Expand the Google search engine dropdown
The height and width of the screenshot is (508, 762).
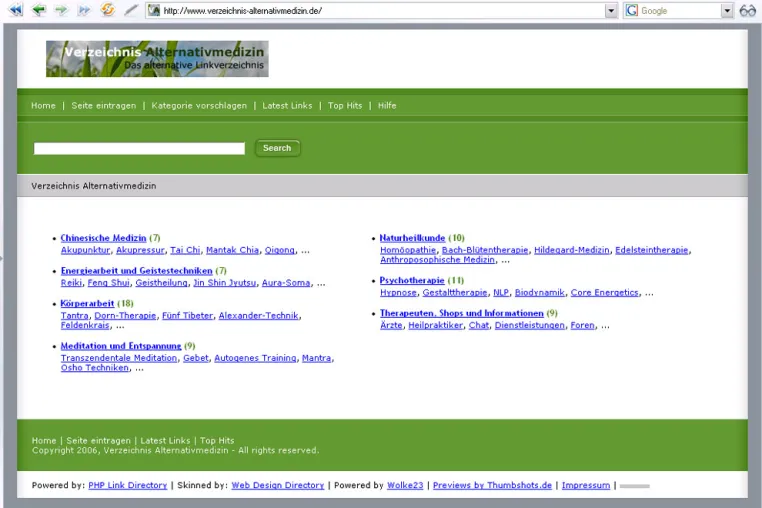(727, 11)
